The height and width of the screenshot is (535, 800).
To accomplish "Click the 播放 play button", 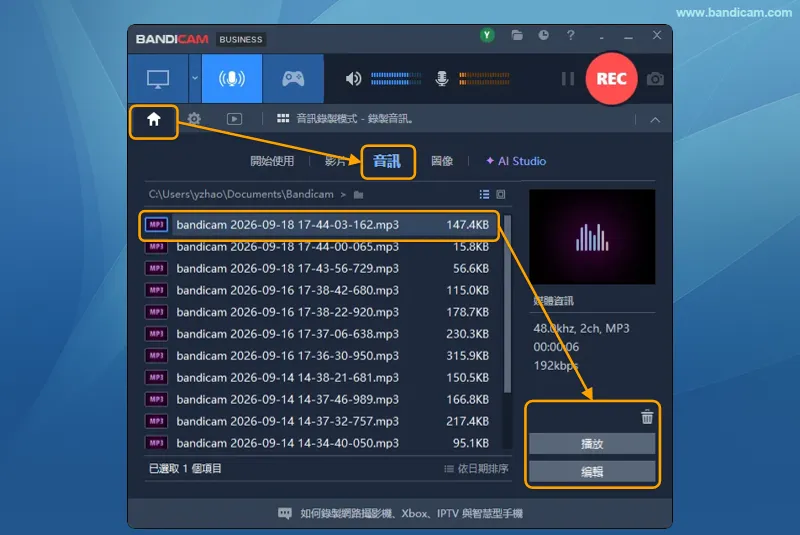I will pos(592,444).
